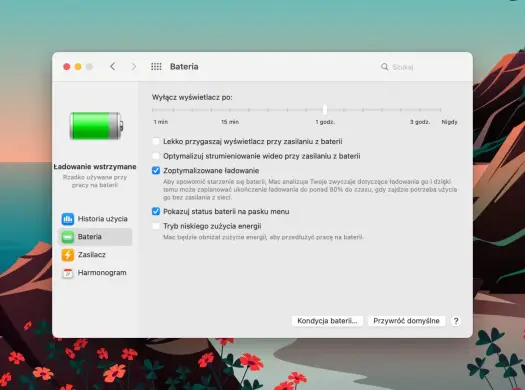Select the green Bateria sidebar icon
The image size is (525, 390).
pos(68,237)
